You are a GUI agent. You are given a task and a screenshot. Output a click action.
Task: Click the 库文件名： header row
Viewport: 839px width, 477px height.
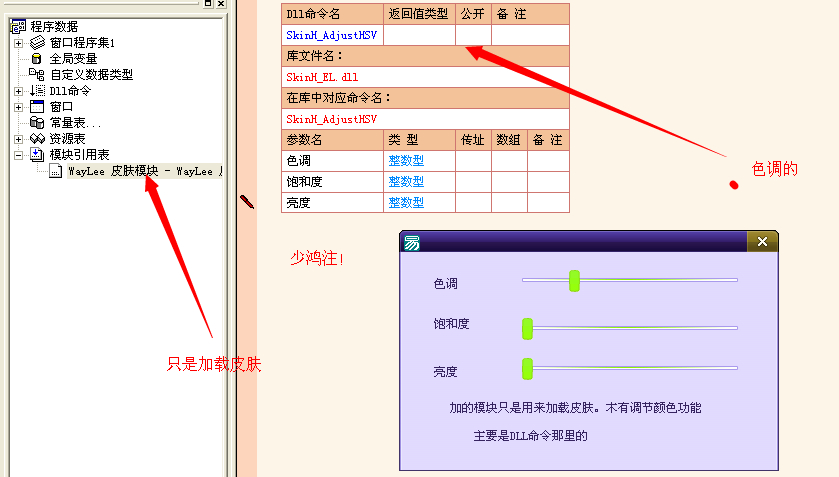pos(425,56)
